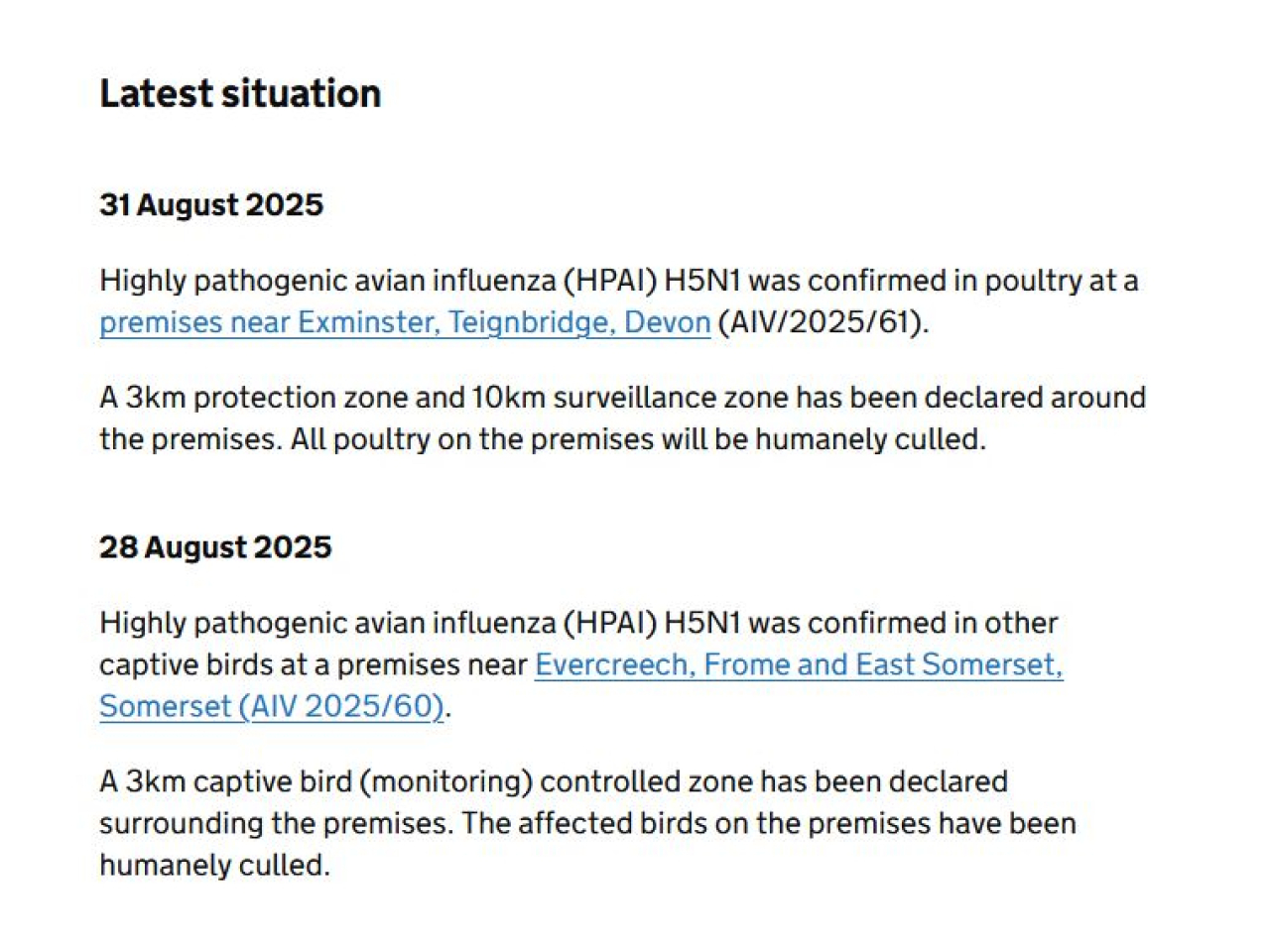
Task: Click the Latest situation heading
Action: click(240, 93)
